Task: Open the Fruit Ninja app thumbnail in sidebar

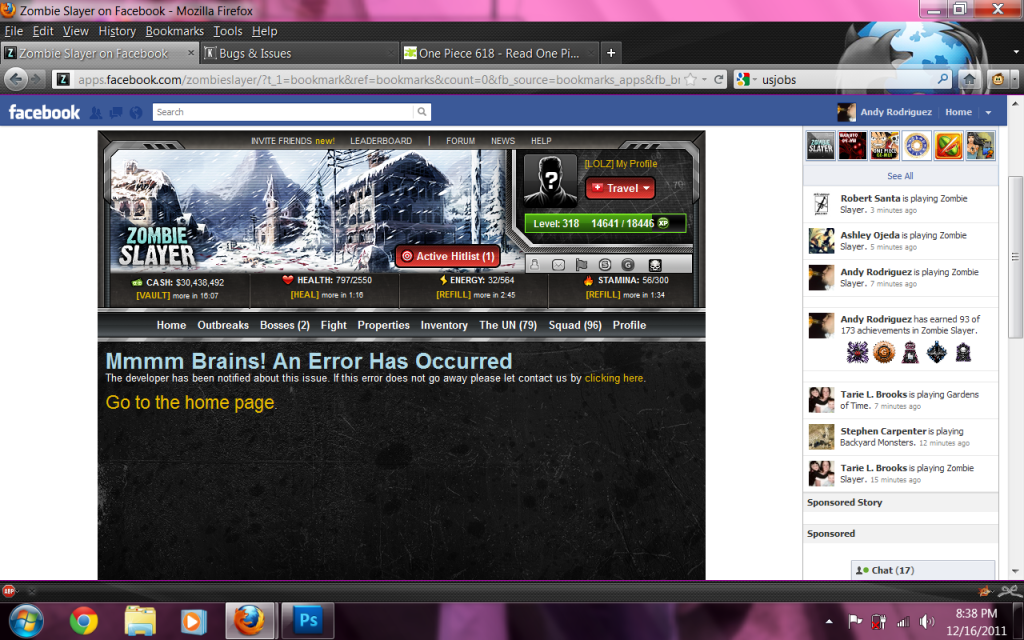Action: (x=948, y=146)
